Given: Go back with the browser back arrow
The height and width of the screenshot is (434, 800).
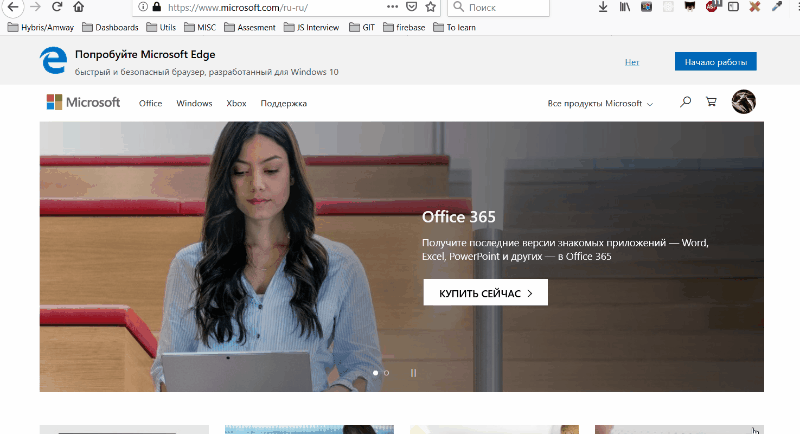Looking at the screenshot, I should pyautogui.click(x=13, y=7).
